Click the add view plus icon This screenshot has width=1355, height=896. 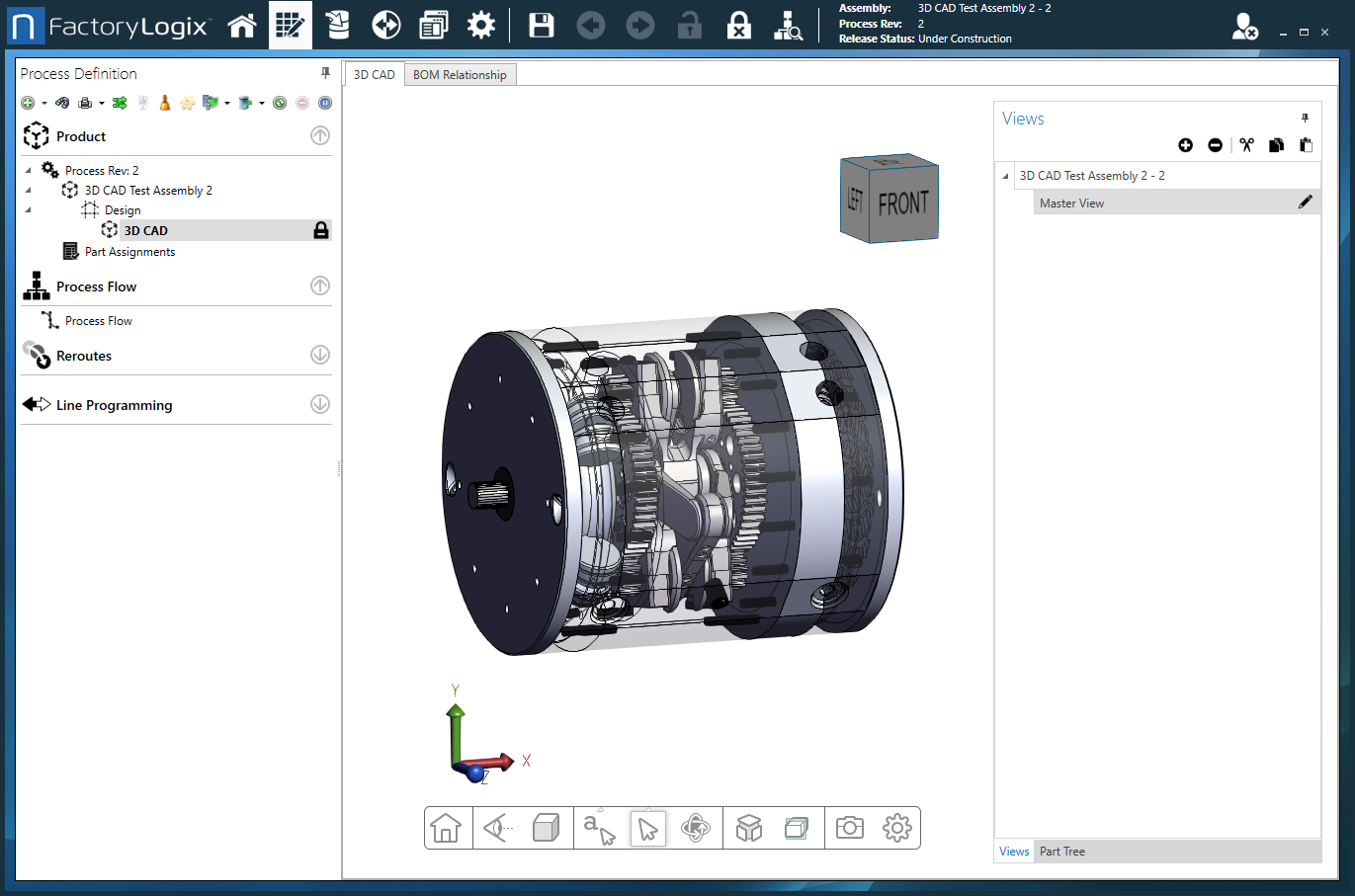pos(1185,145)
